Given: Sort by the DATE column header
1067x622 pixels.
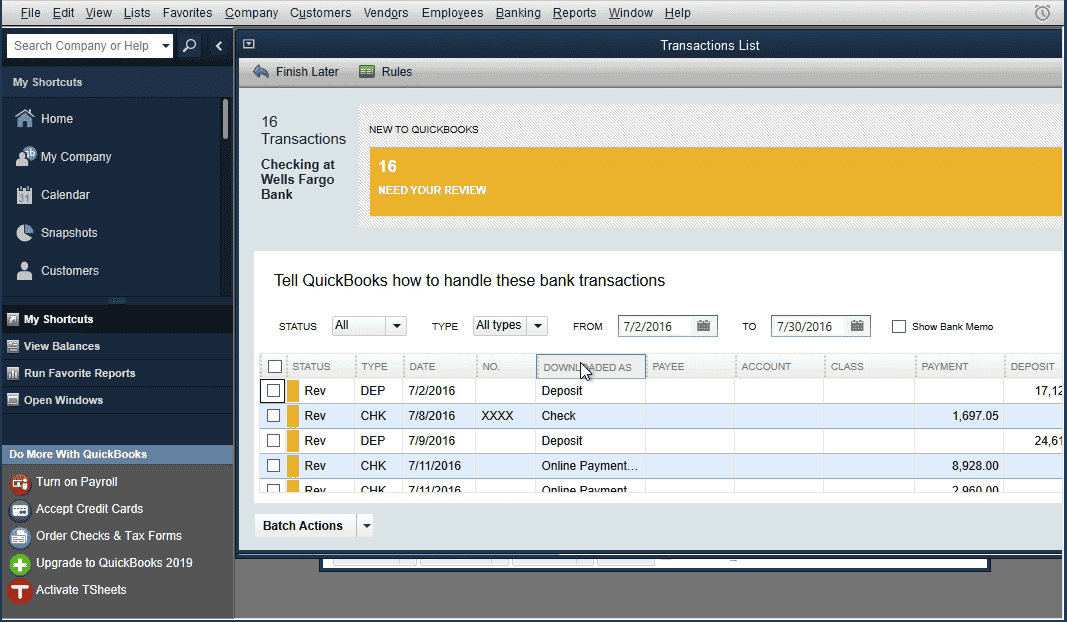Looking at the screenshot, I should pos(440,367).
